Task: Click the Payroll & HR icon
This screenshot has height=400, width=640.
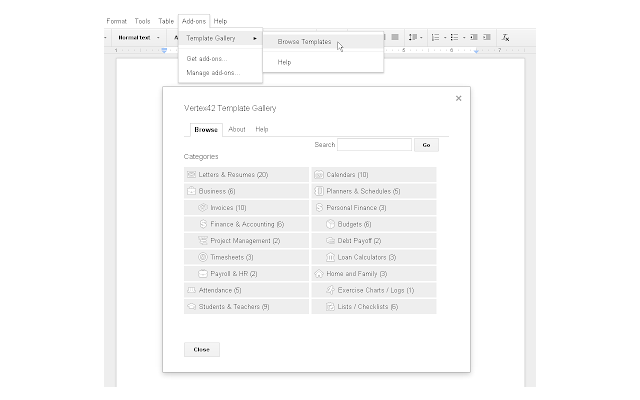Action: [x=203, y=273]
